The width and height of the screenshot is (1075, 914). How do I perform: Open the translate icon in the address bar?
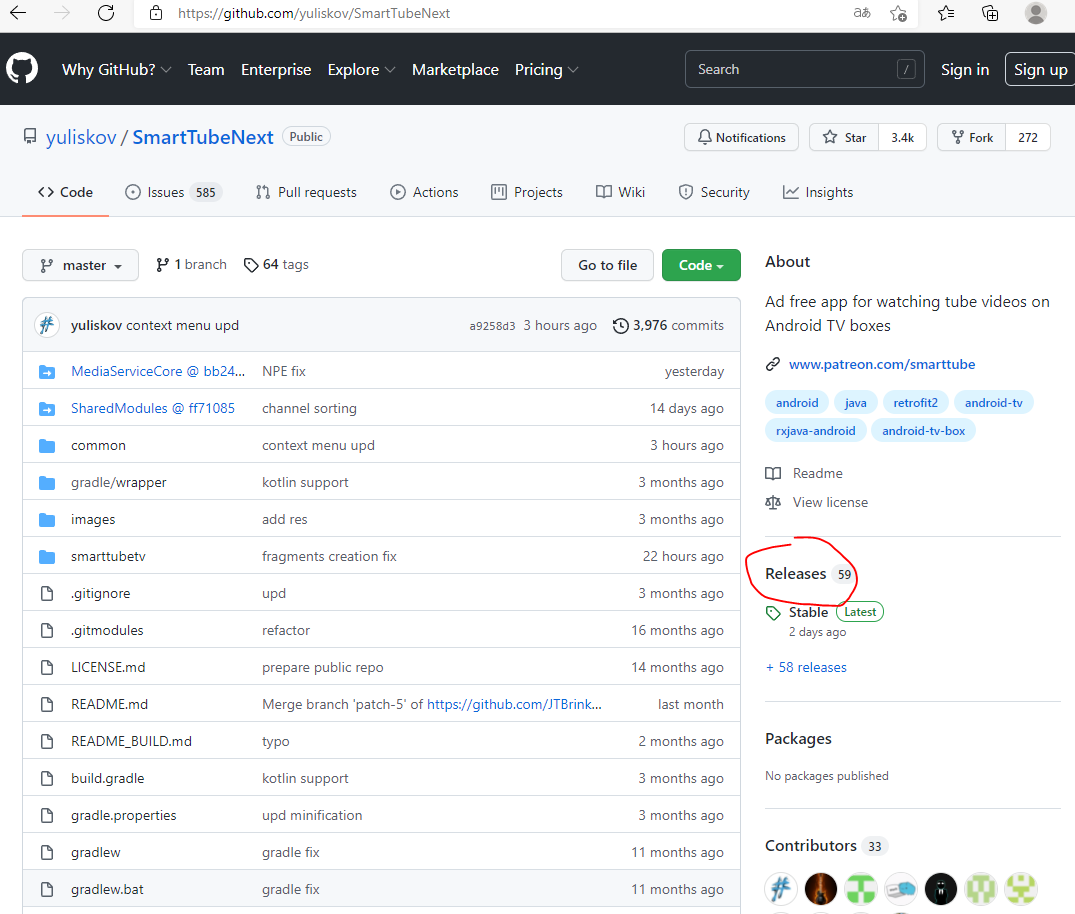coord(861,13)
